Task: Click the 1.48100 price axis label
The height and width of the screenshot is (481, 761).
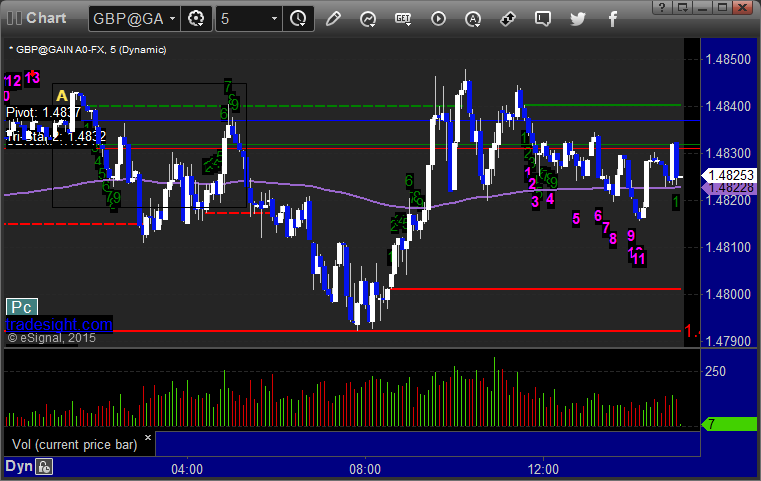Action: point(728,247)
